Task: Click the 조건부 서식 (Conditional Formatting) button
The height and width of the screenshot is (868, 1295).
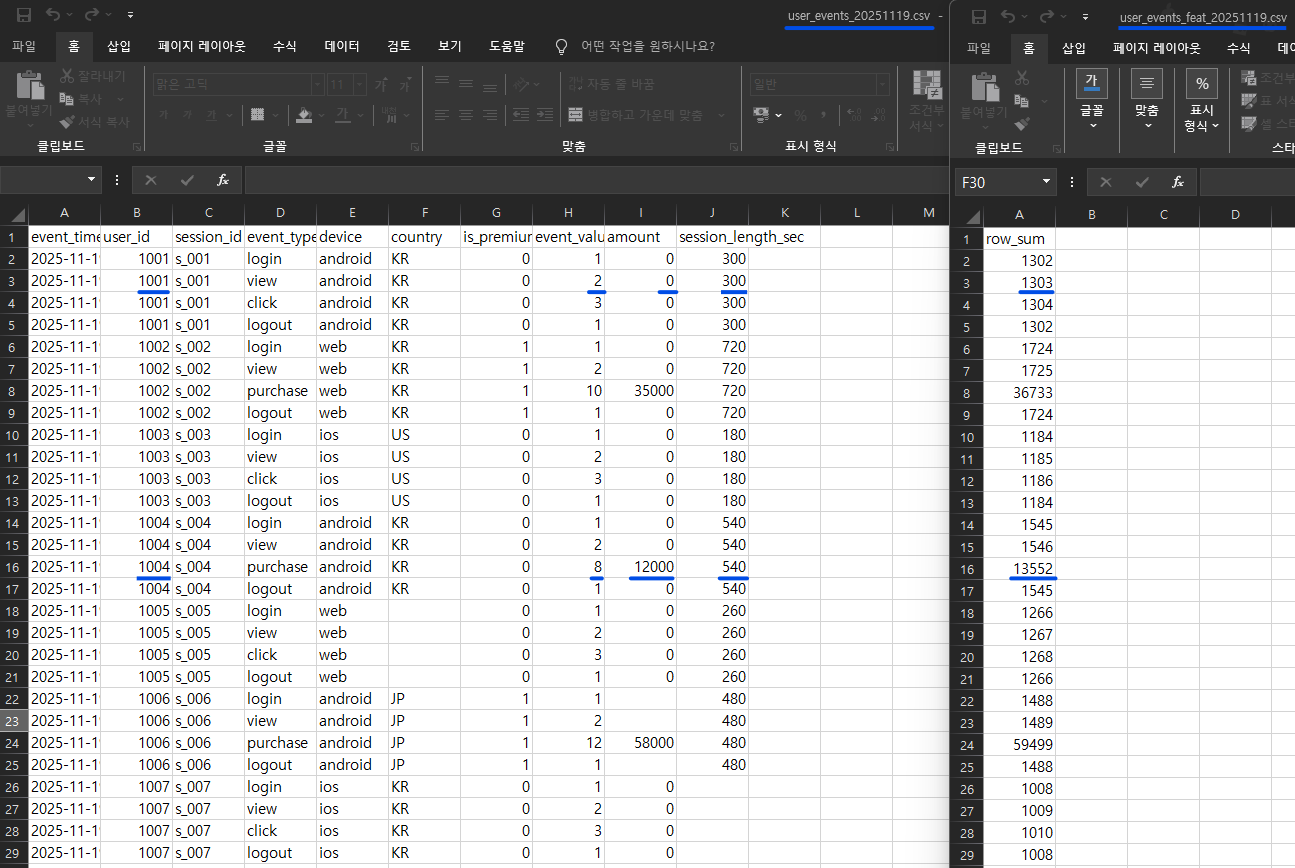Action: point(927,100)
